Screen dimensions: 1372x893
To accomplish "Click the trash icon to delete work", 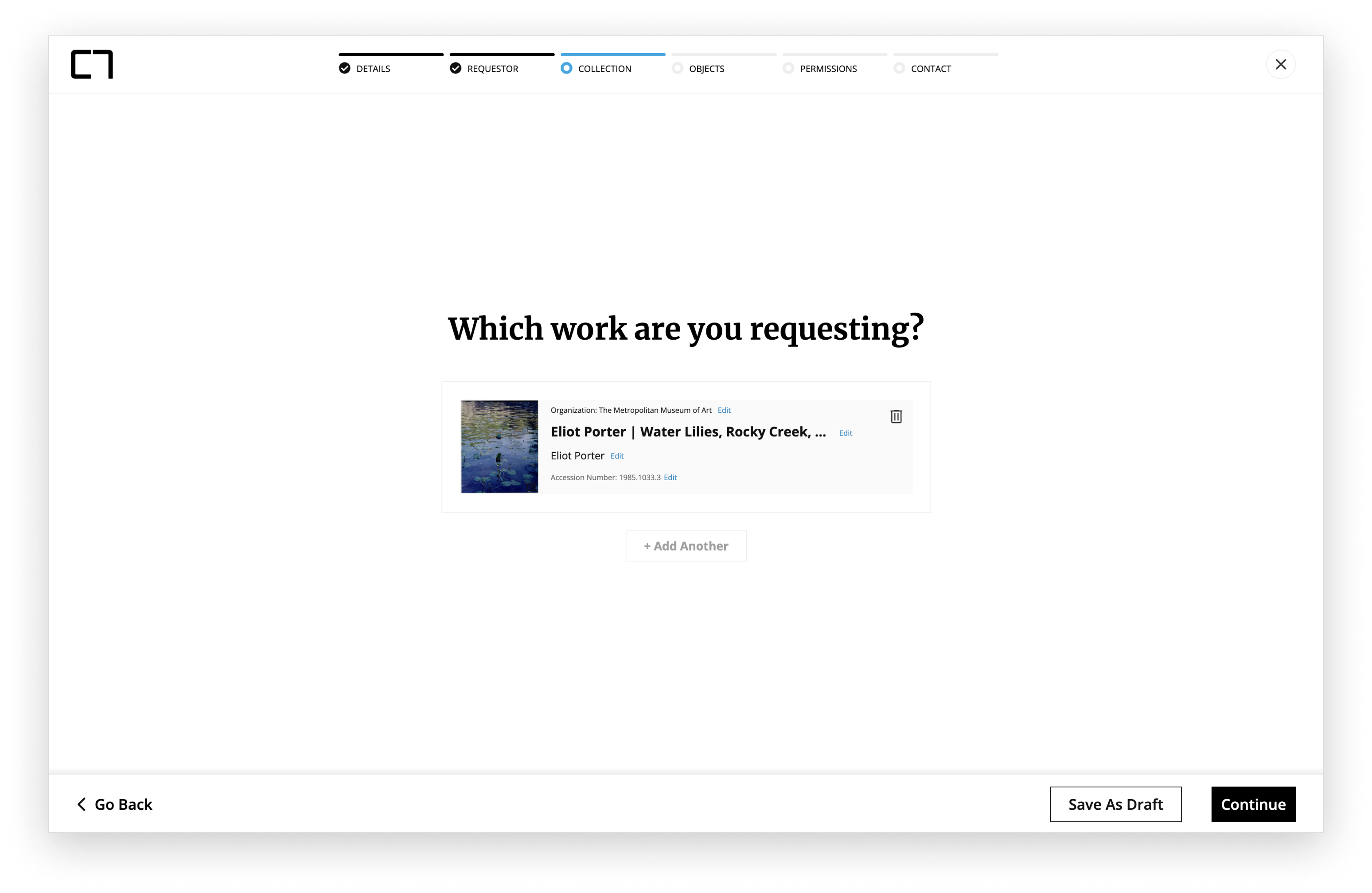I will (895, 416).
